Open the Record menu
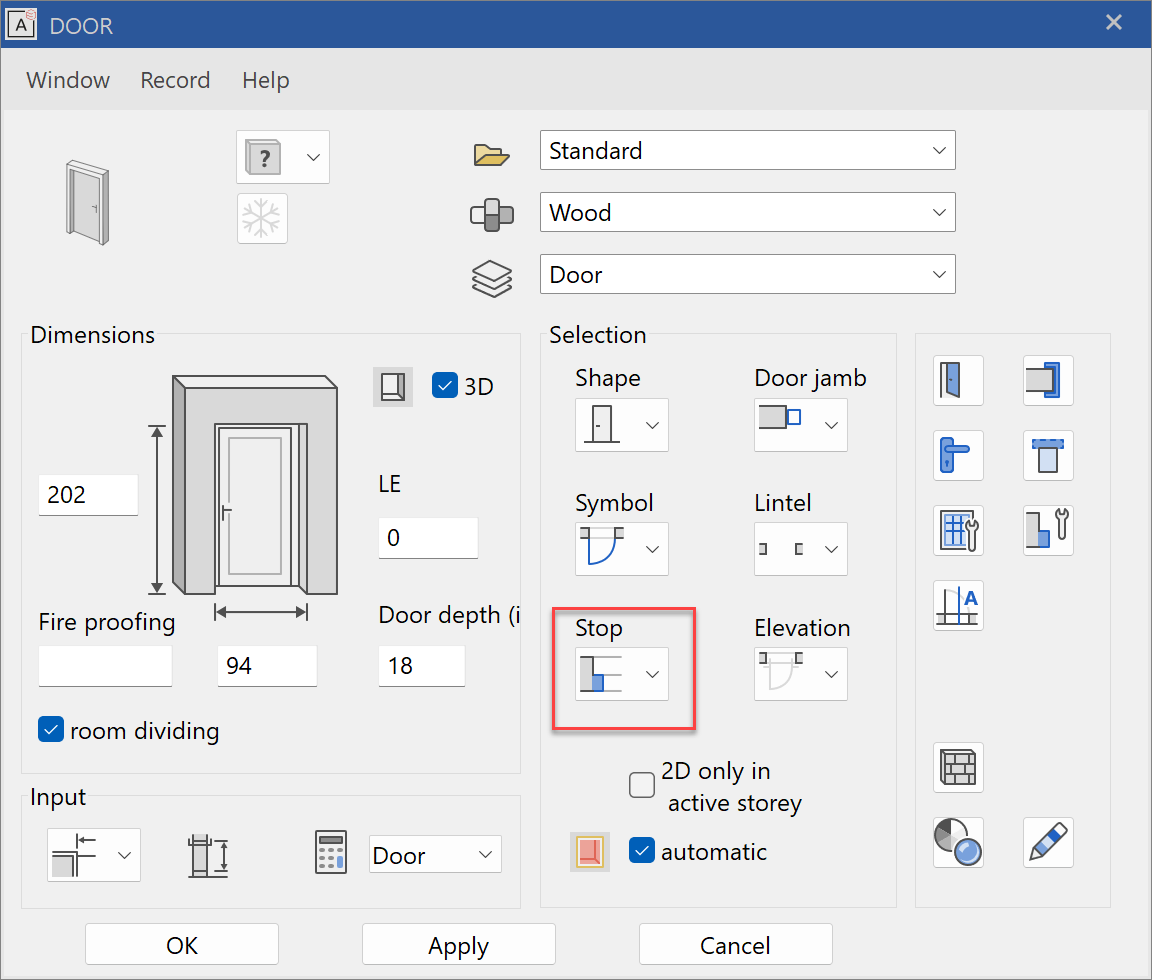This screenshot has width=1152, height=980. pyautogui.click(x=175, y=79)
